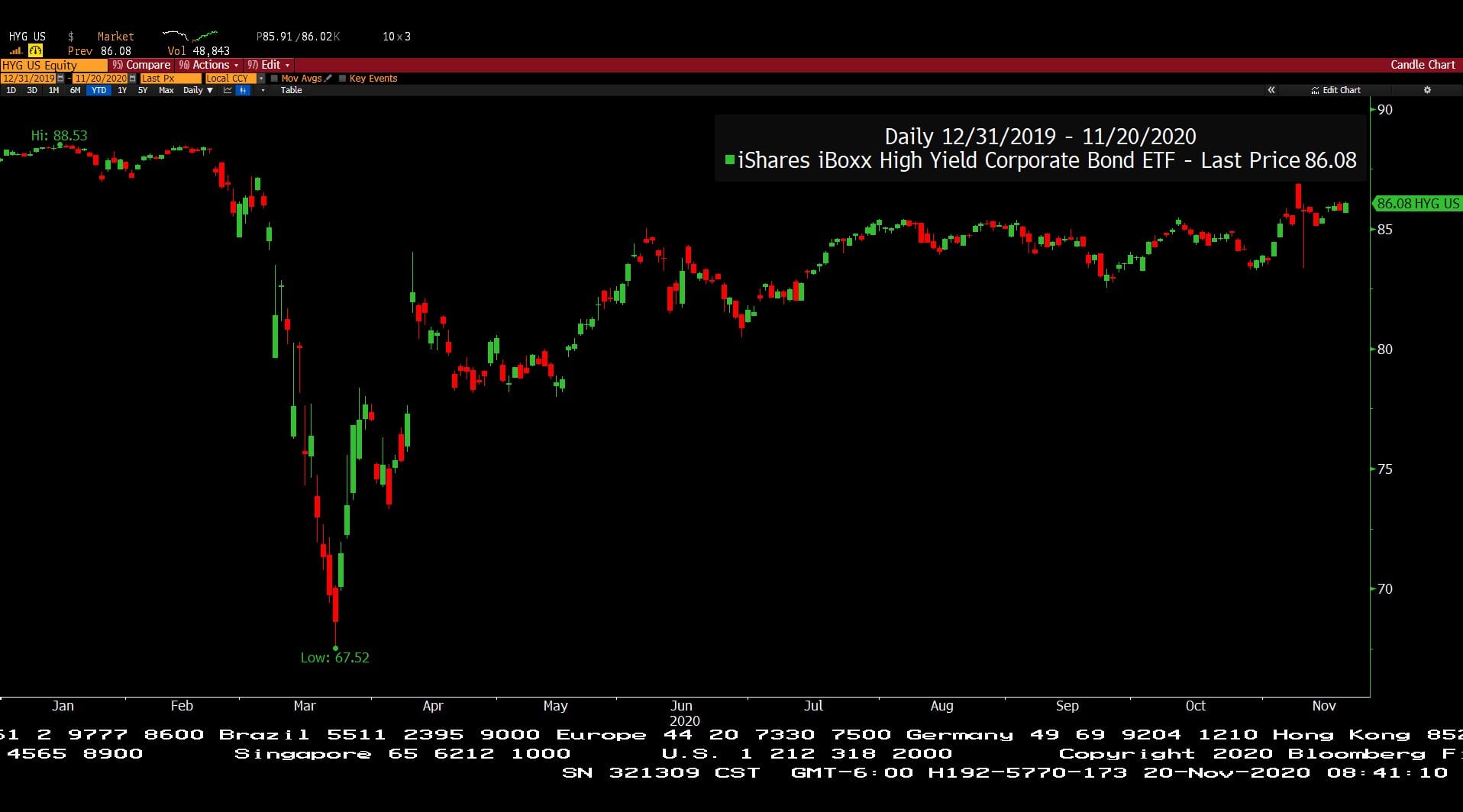
Task: Enable the Key Events checkbox
Action: pyautogui.click(x=342, y=79)
